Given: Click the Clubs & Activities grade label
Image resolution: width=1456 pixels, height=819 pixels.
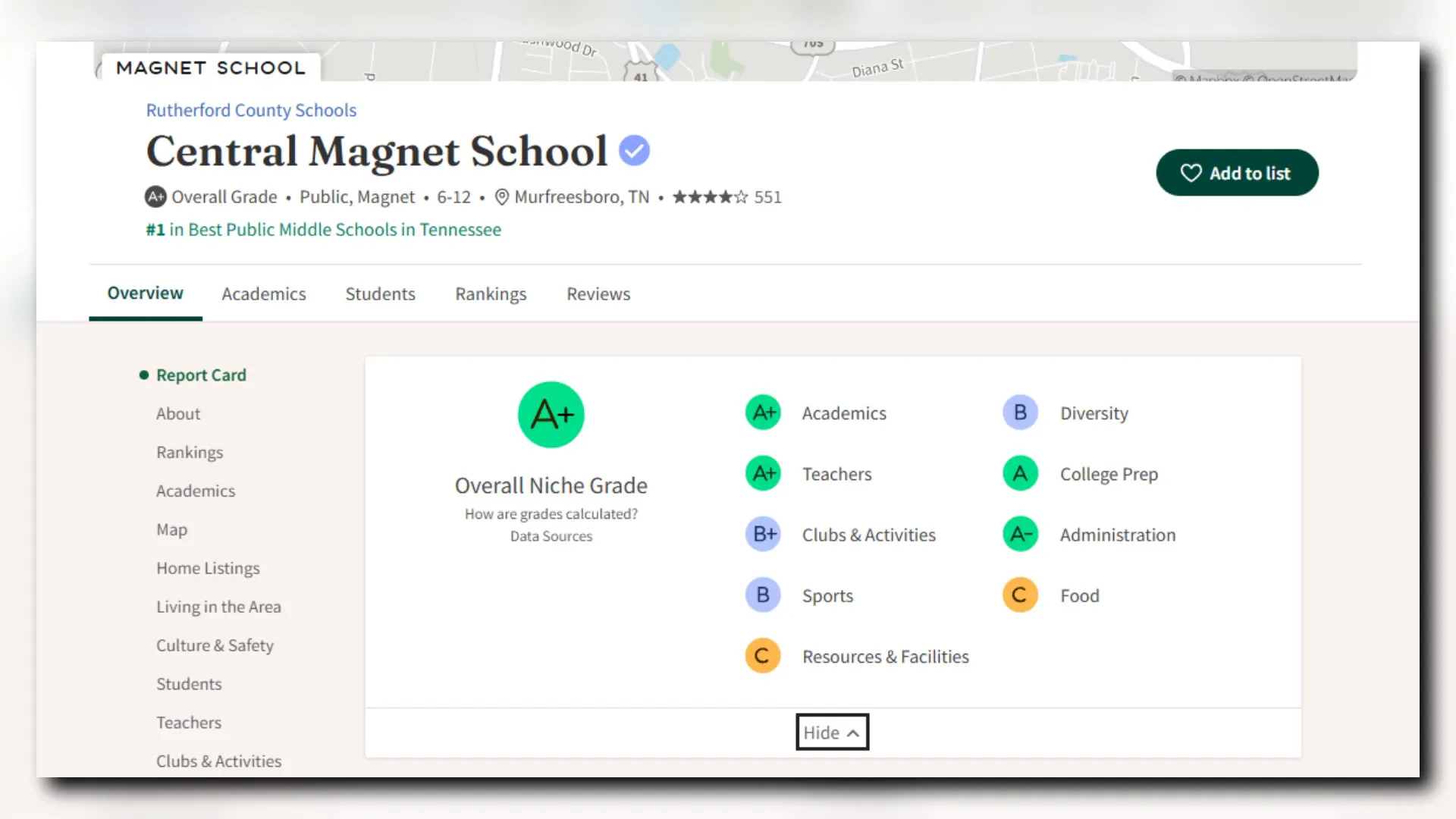Looking at the screenshot, I should 869,535.
